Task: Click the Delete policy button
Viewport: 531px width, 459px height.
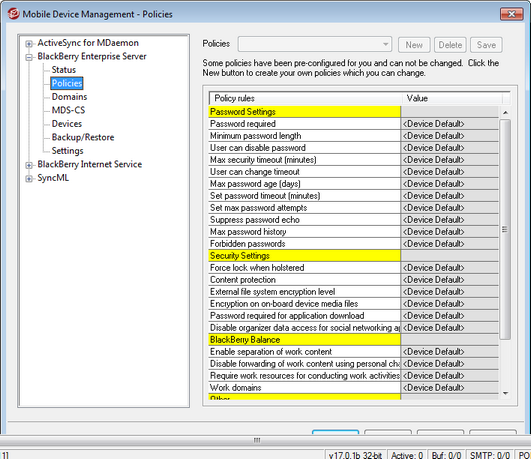Action: (x=450, y=45)
